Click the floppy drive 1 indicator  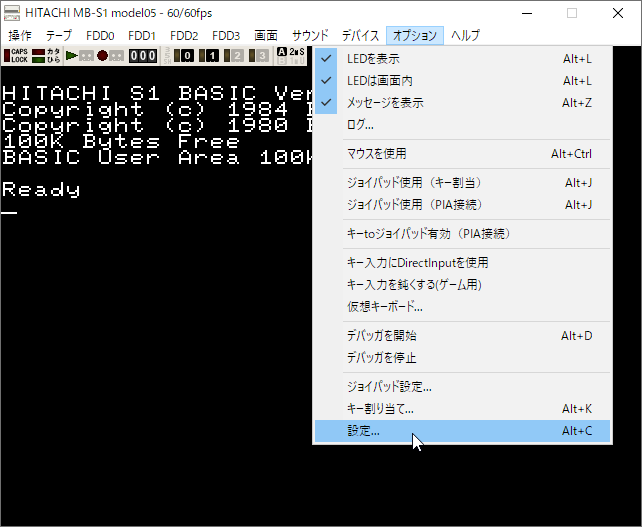[x=211, y=56]
